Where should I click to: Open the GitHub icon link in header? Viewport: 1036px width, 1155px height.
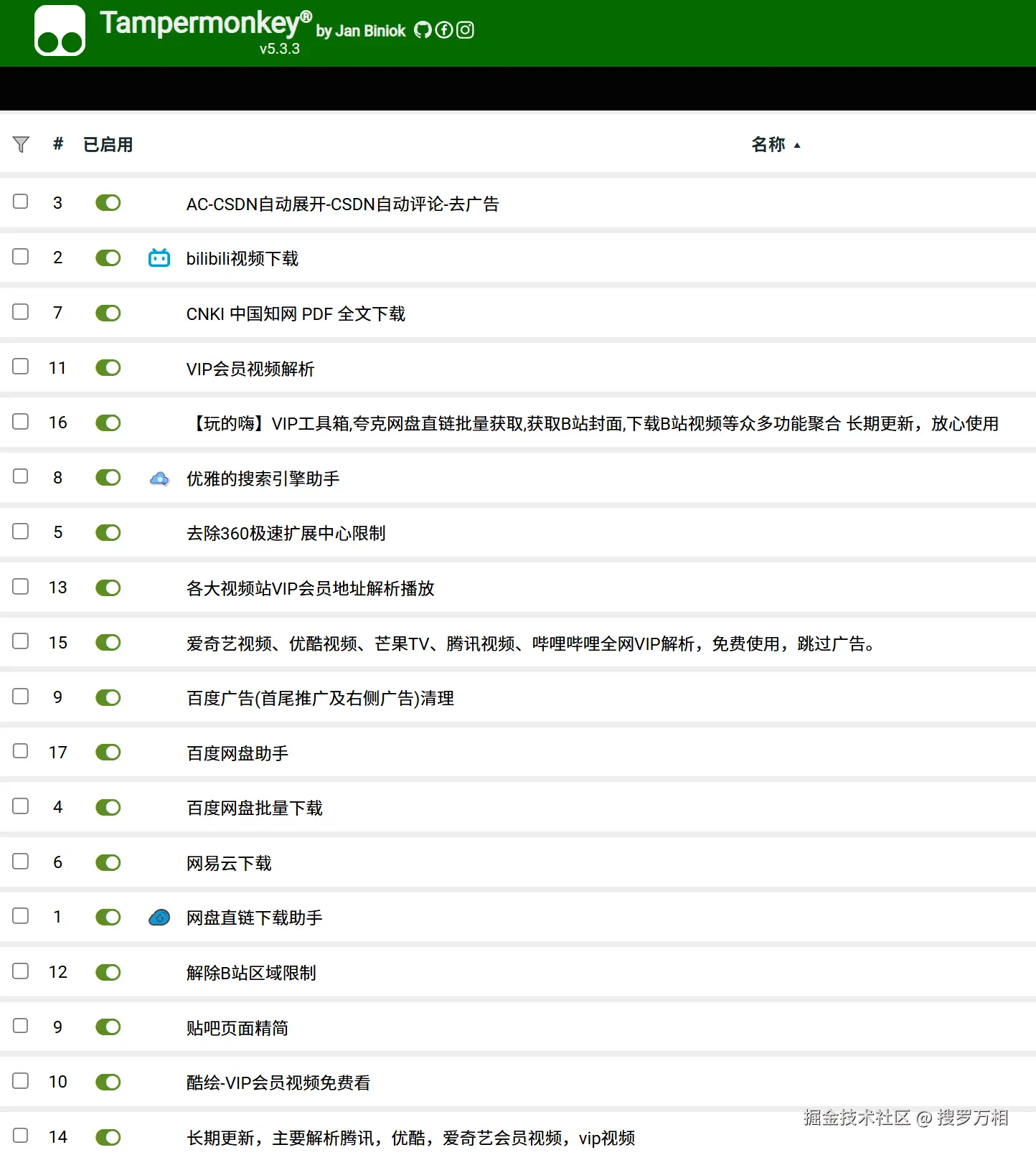pos(423,30)
